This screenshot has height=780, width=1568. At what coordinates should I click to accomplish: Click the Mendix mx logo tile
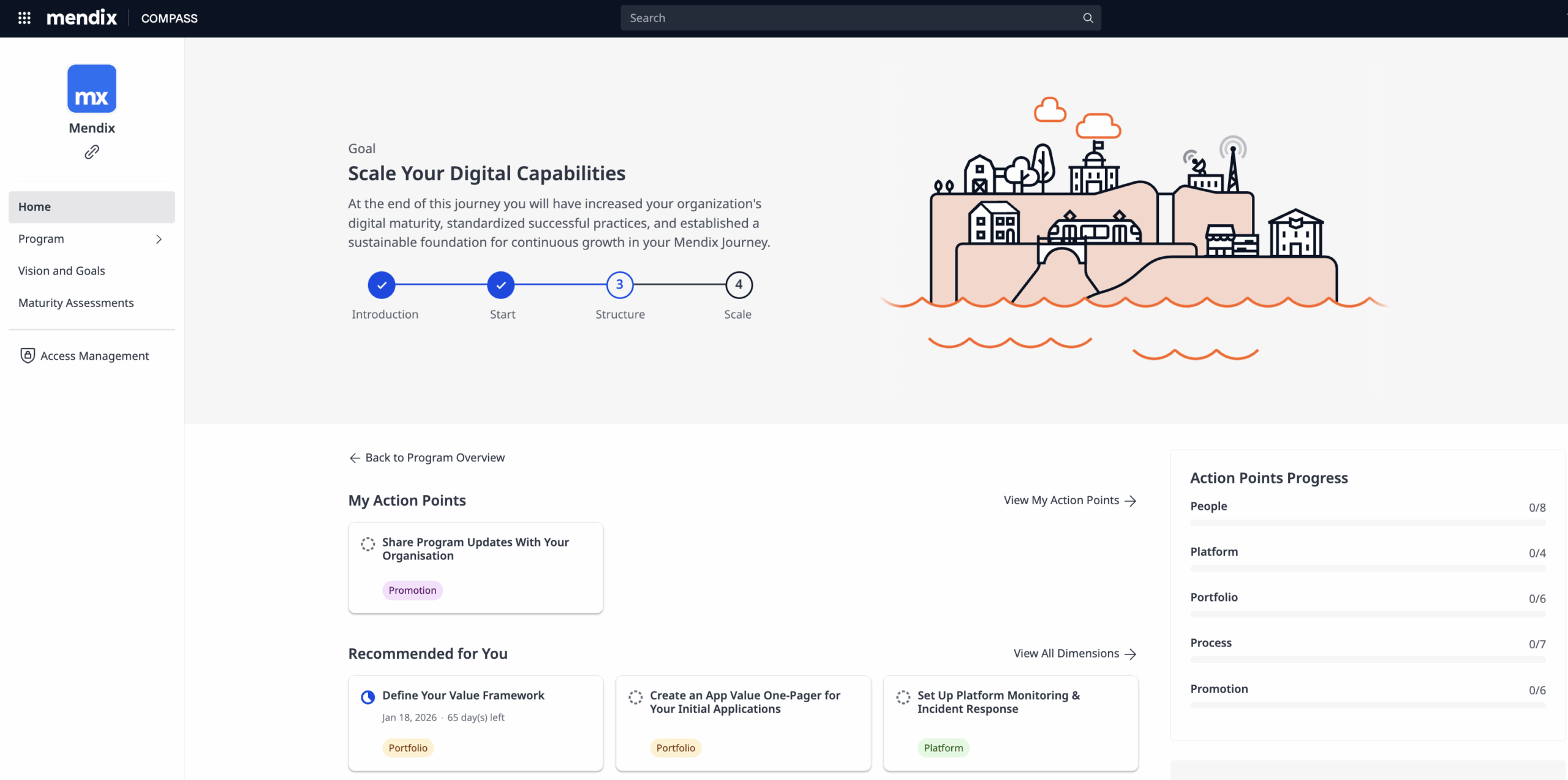point(92,89)
